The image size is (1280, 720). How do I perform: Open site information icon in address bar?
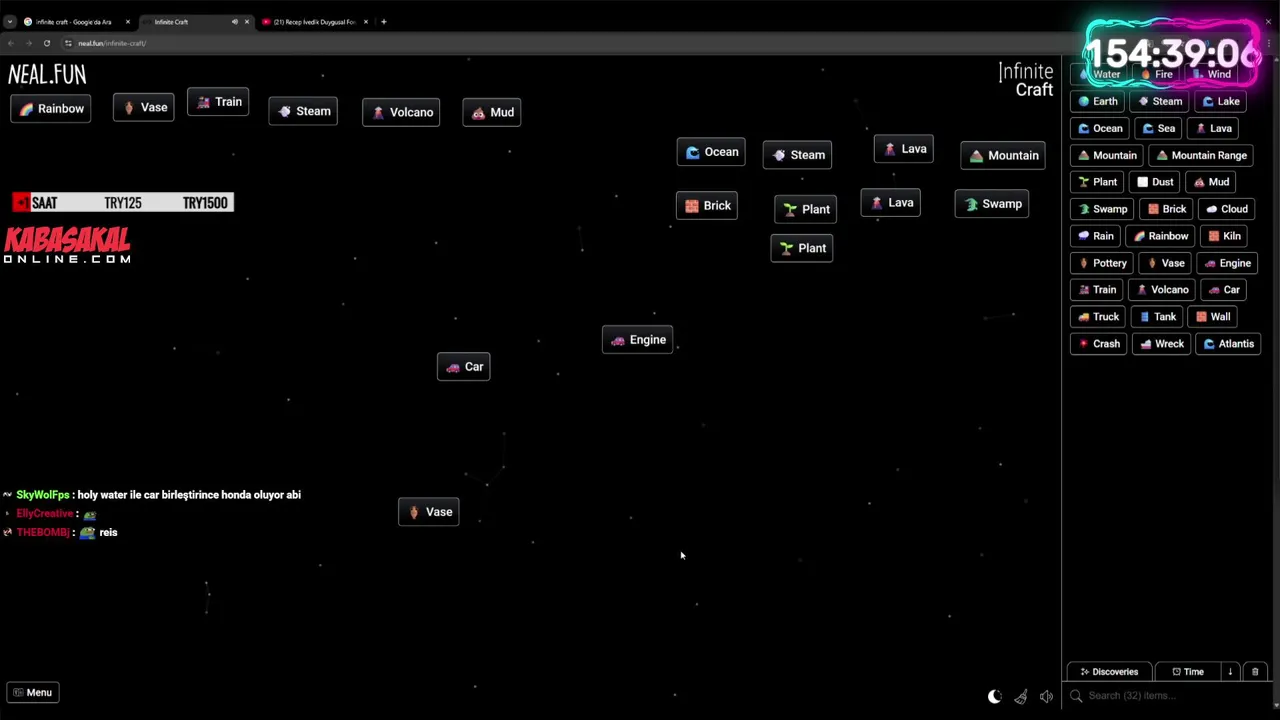coord(68,43)
